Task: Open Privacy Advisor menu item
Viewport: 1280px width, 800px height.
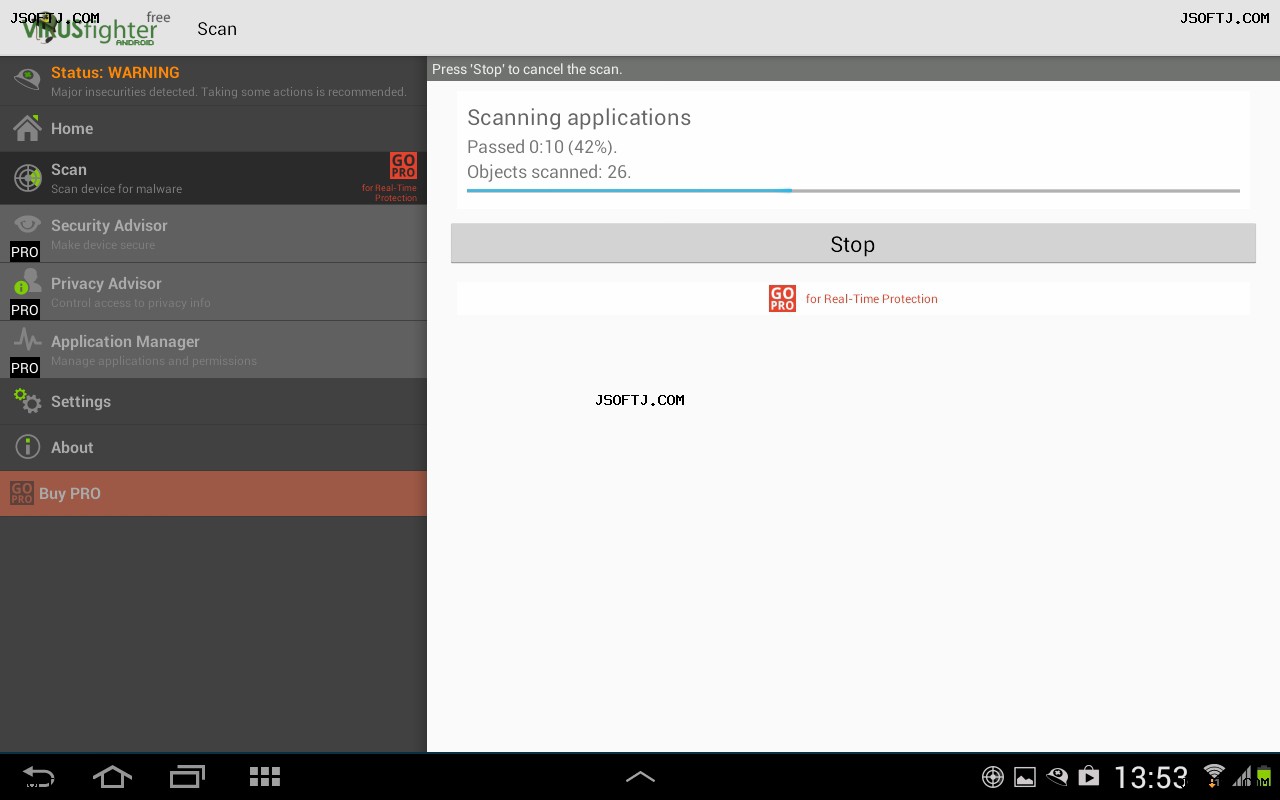Action: (x=213, y=292)
